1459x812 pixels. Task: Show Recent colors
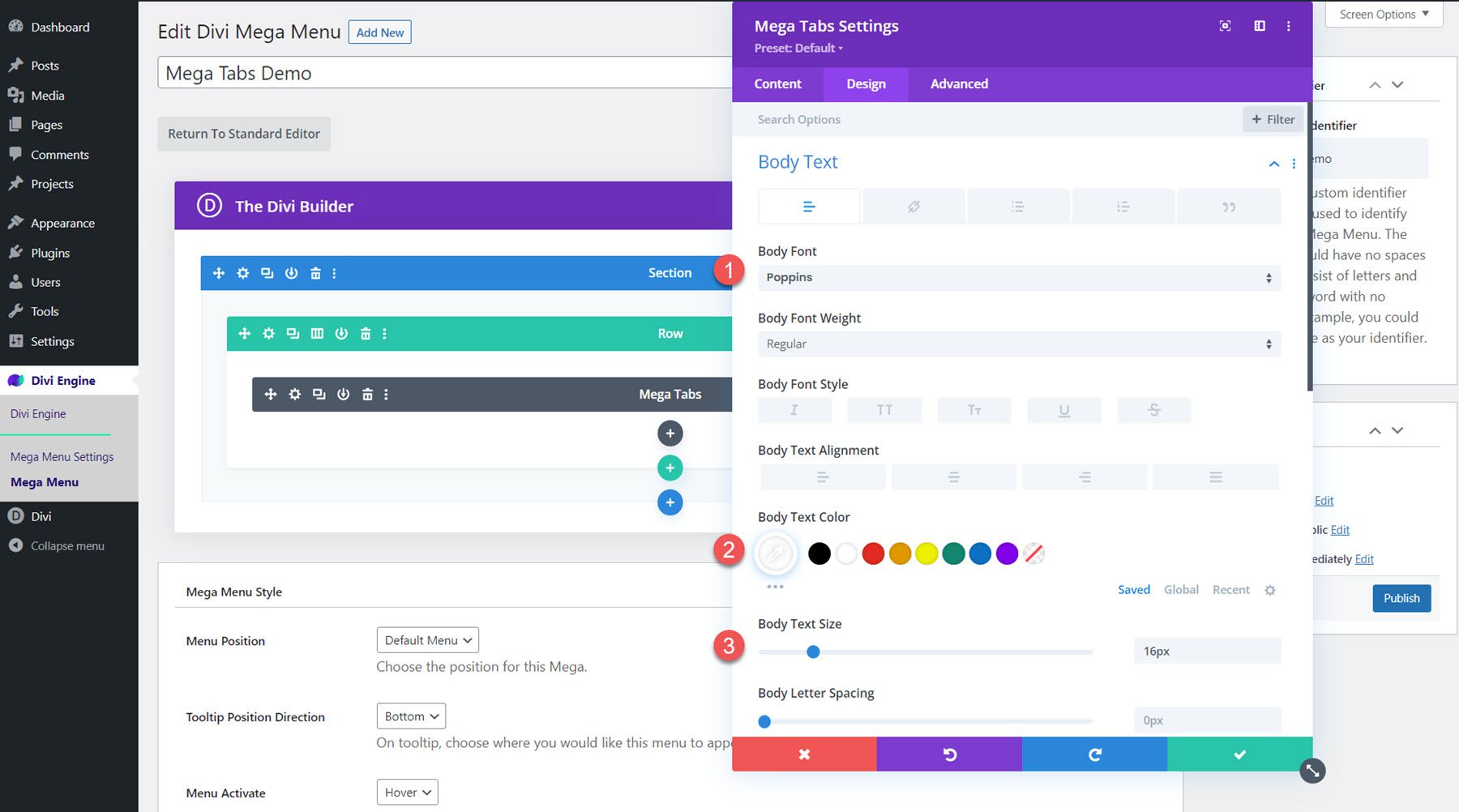tap(1230, 590)
